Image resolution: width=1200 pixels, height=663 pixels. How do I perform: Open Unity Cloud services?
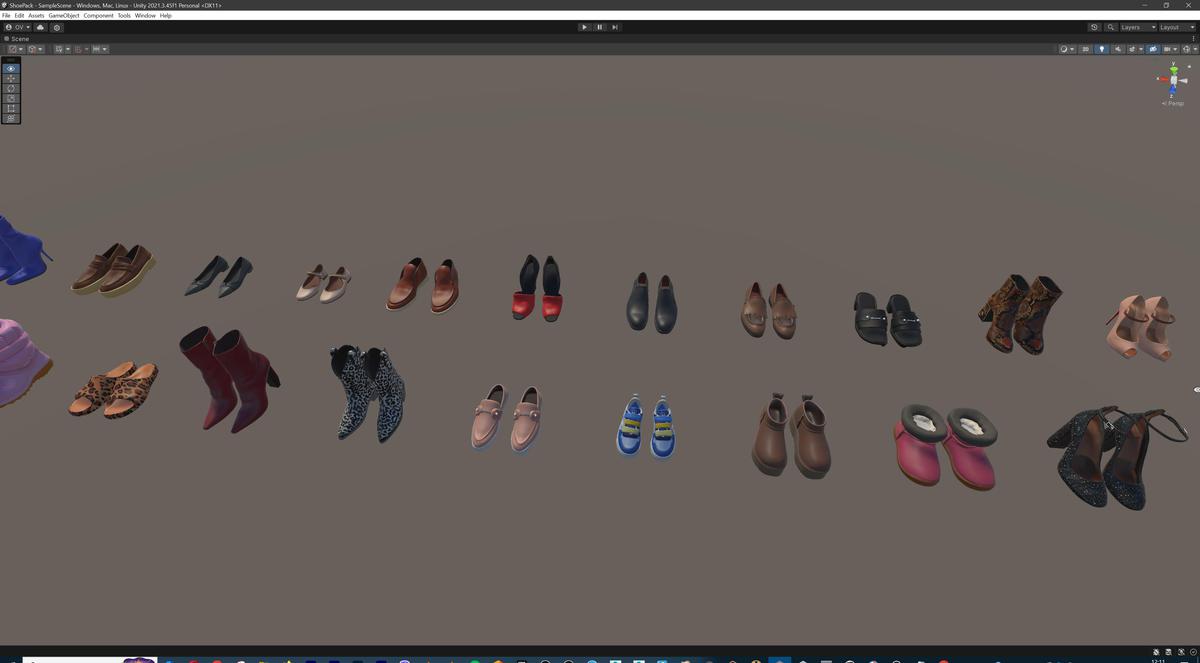[x=41, y=27]
